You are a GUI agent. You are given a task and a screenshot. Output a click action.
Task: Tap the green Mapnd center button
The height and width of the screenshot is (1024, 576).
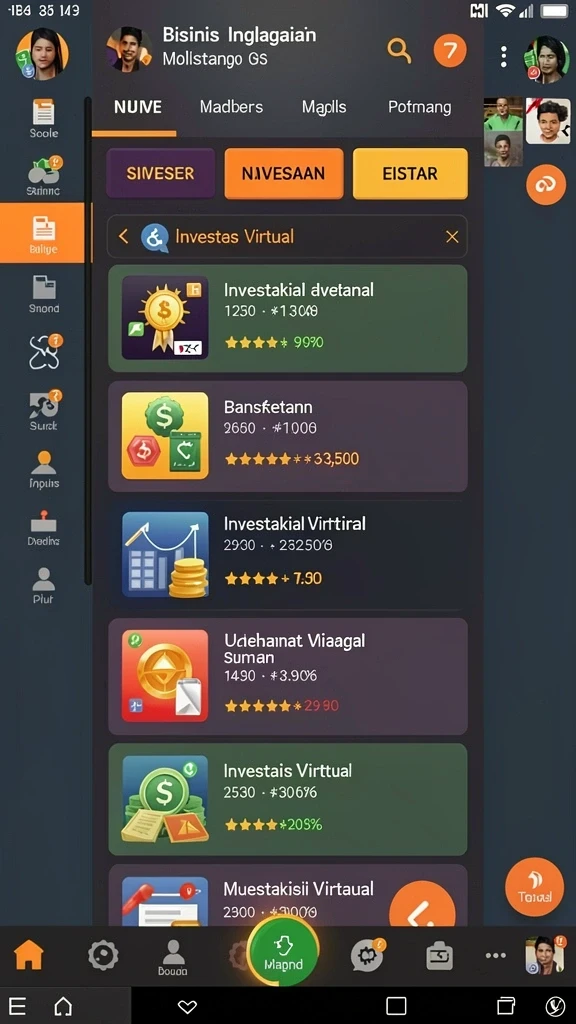[283, 950]
